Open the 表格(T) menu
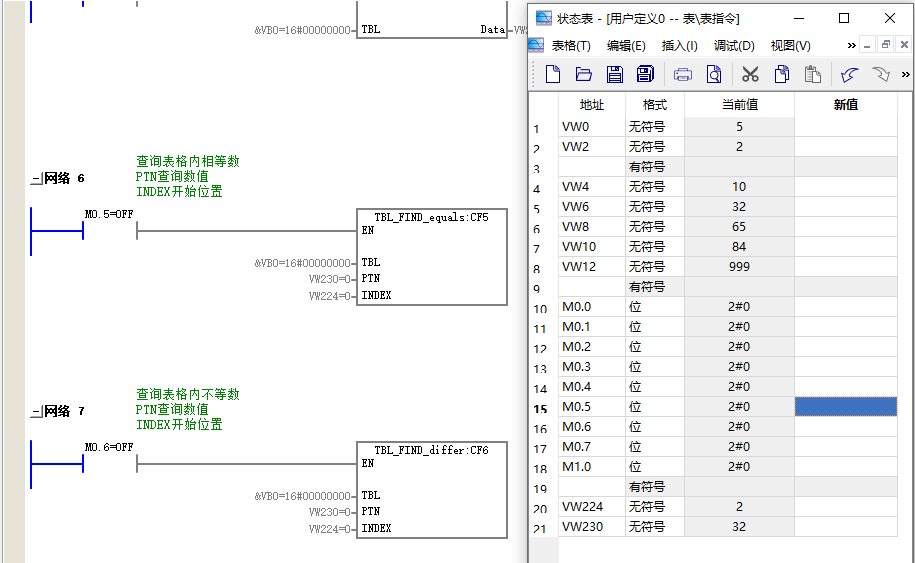This screenshot has height=563, width=915. [571, 46]
